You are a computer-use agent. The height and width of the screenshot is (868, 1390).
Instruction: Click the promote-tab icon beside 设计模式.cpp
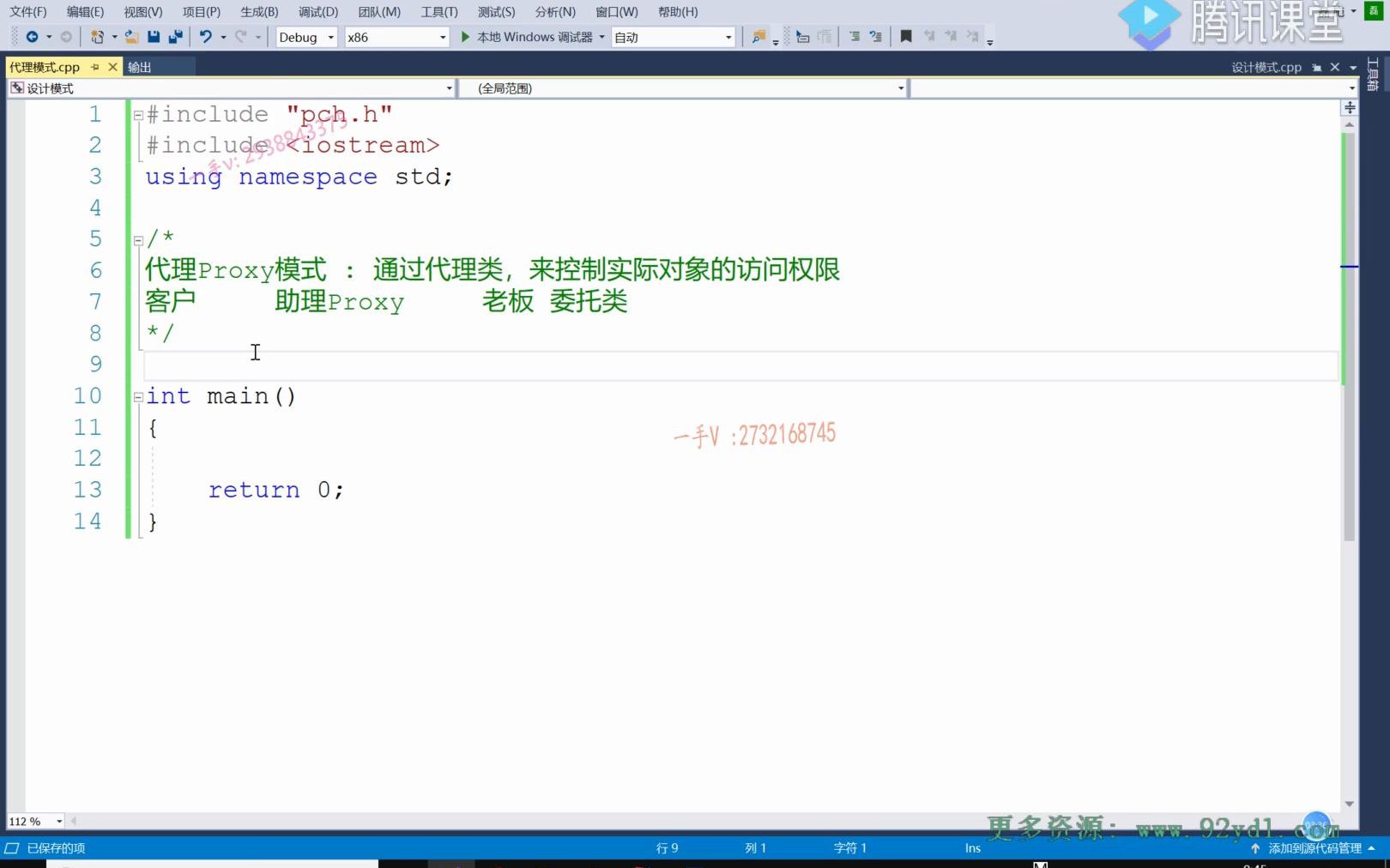click(1316, 67)
